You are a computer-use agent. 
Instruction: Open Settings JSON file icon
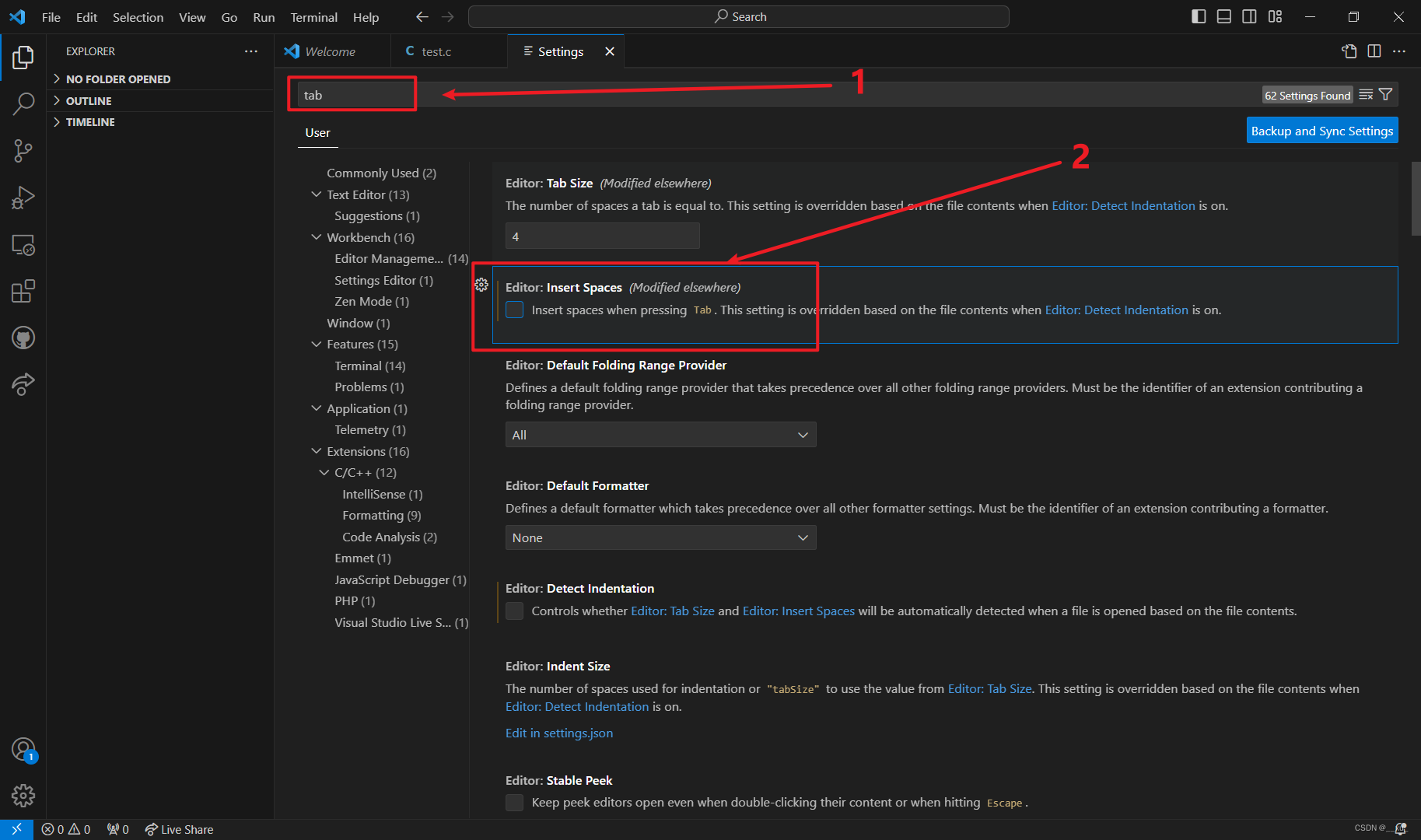tap(1349, 51)
